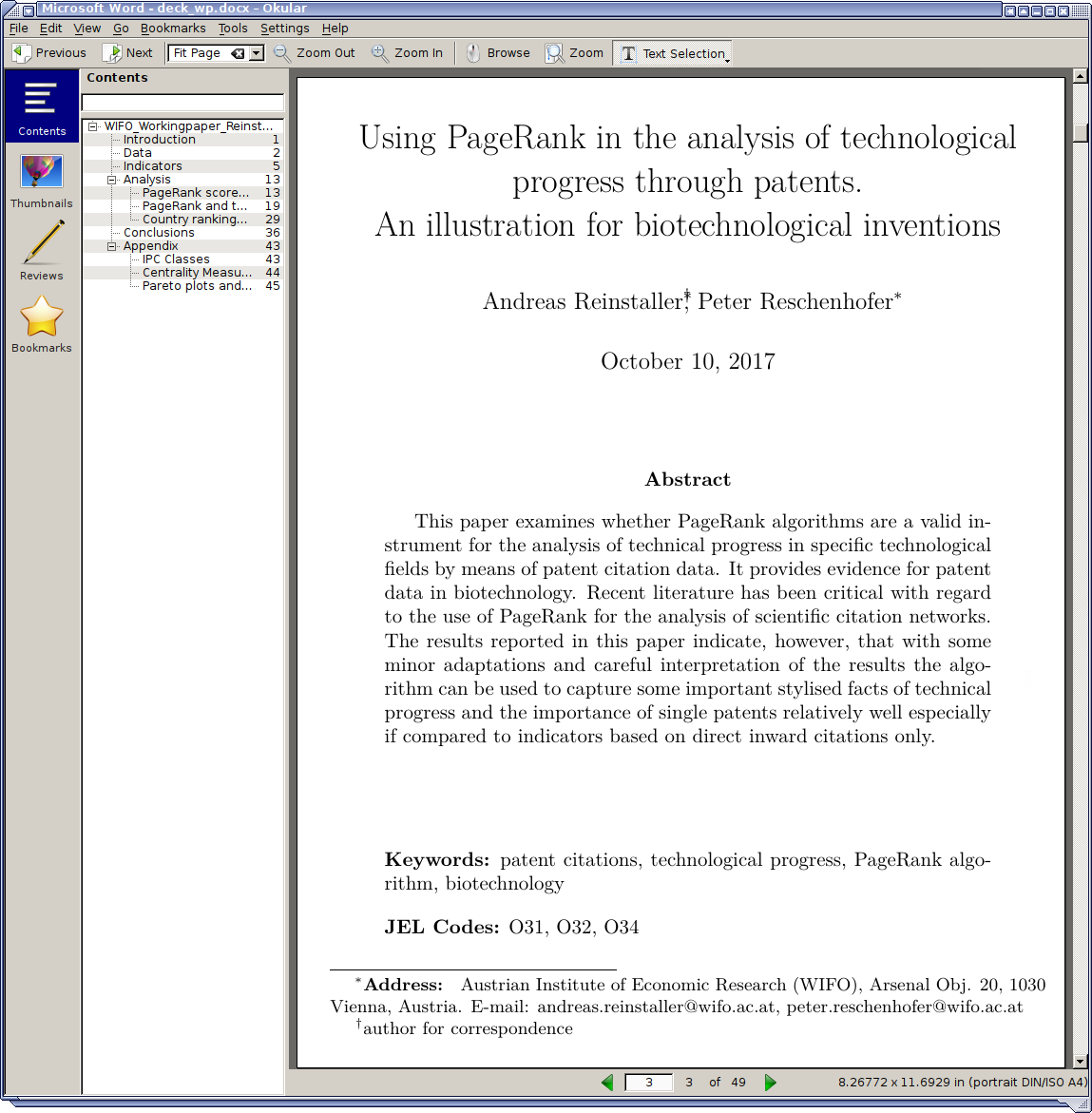This screenshot has width=1092, height=1113.
Task: Open the Settings menu
Action: pyautogui.click(x=284, y=29)
